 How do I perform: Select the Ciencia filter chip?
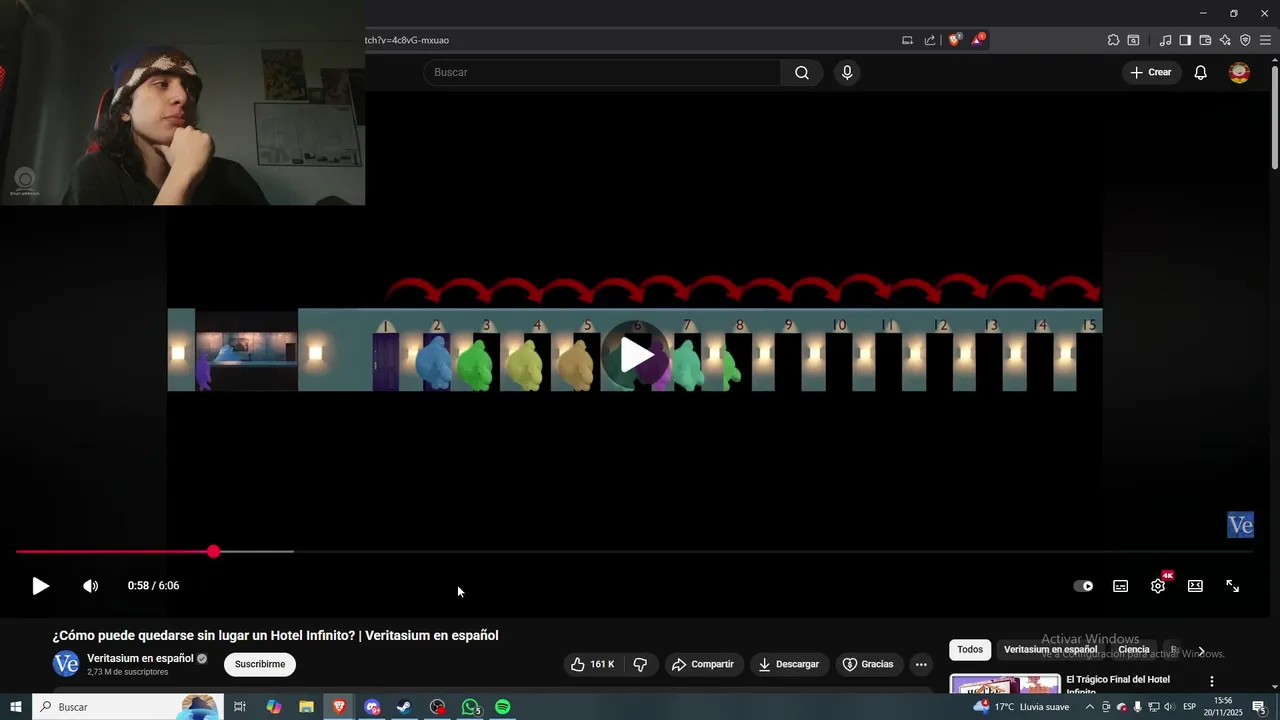tap(1134, 650)
